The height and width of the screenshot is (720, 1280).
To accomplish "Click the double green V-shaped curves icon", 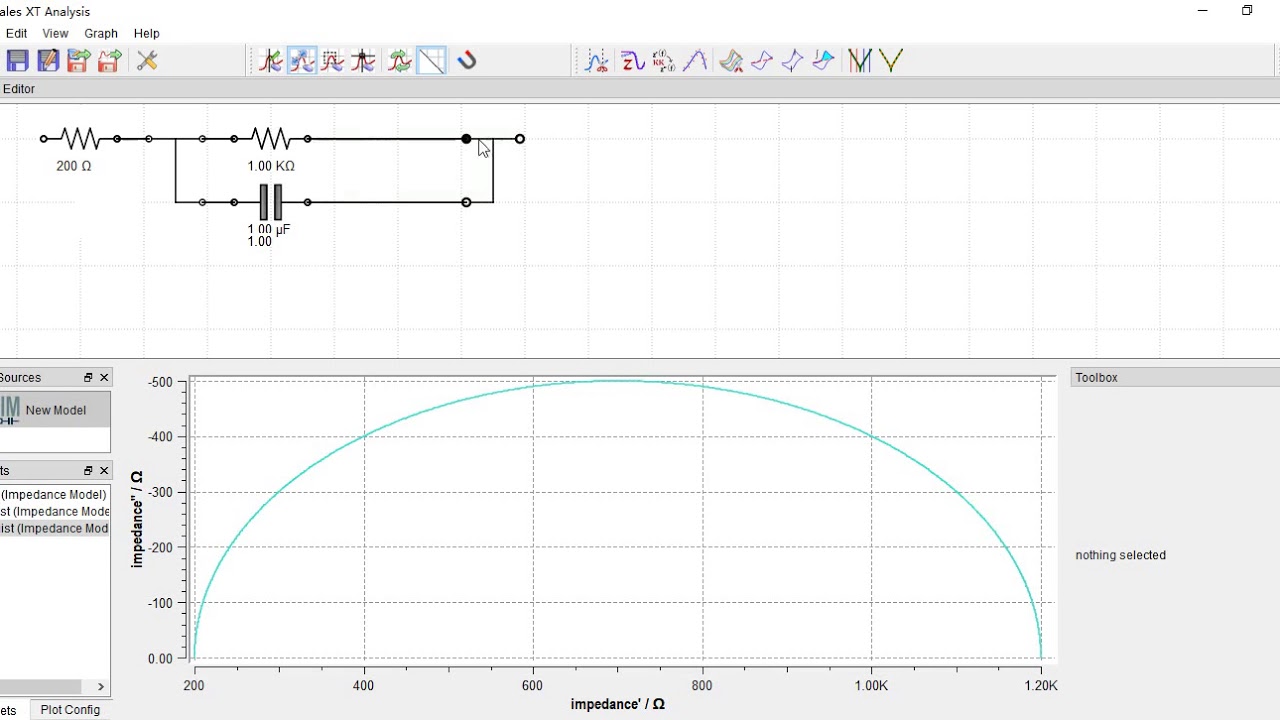I will click(859, 61).
